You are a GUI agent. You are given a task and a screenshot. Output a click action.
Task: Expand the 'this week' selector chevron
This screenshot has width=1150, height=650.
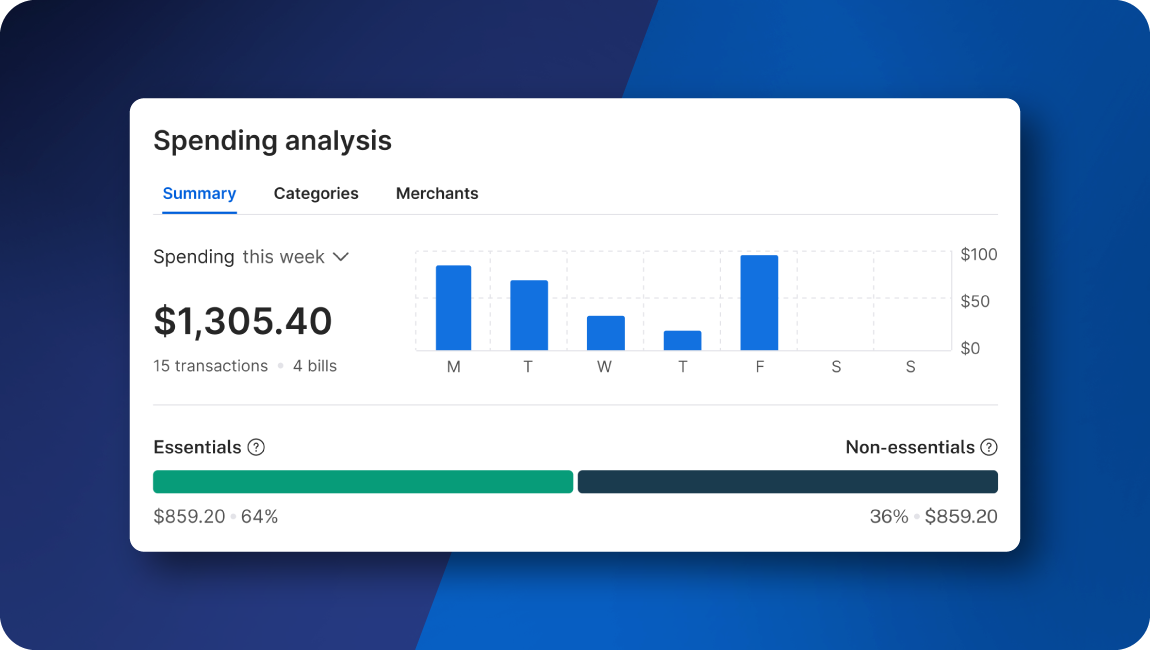340,257
